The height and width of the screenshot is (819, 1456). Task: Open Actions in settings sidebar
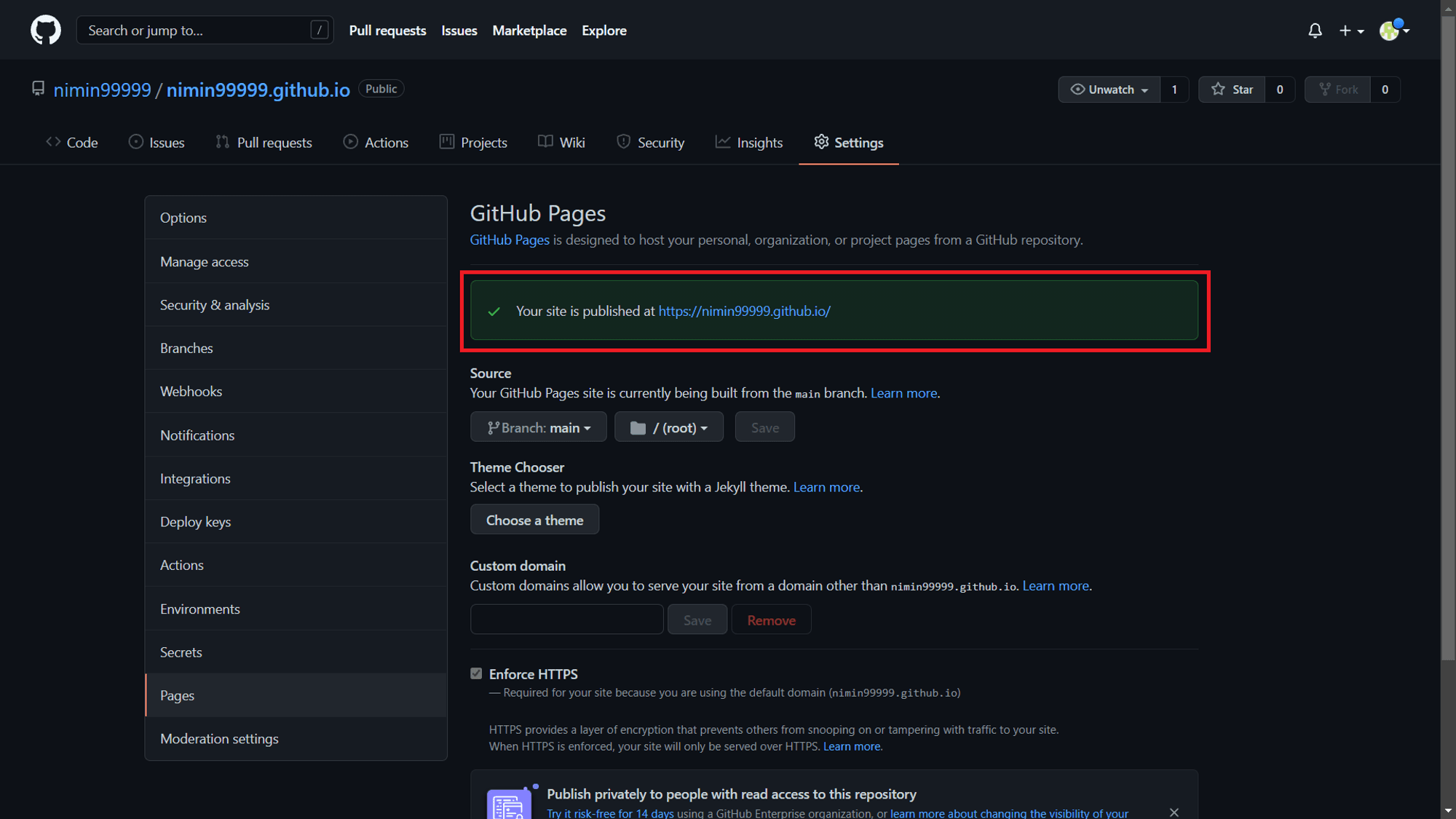pyautogui.click(x=296, y=565)
